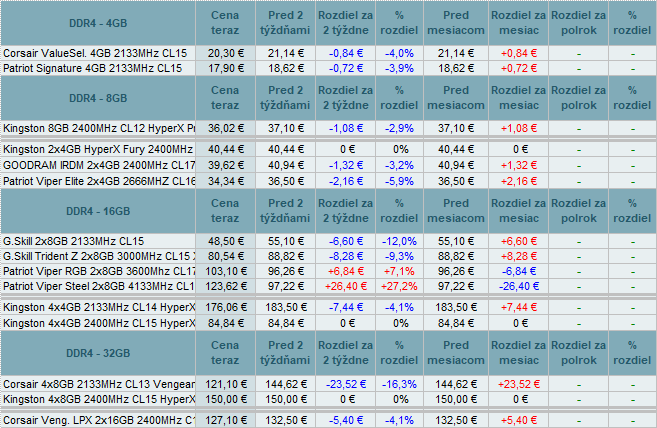Image resolution: width=657 pixels, height=428 pixels.
Task: Click the blue -0,84 € difference value
Action: point(346,53)
